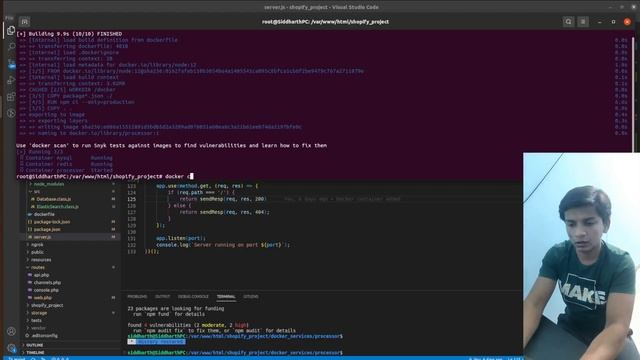Expand the tests folder
The height and width of the screenshot is (360, 640).
tap(36, 320)
